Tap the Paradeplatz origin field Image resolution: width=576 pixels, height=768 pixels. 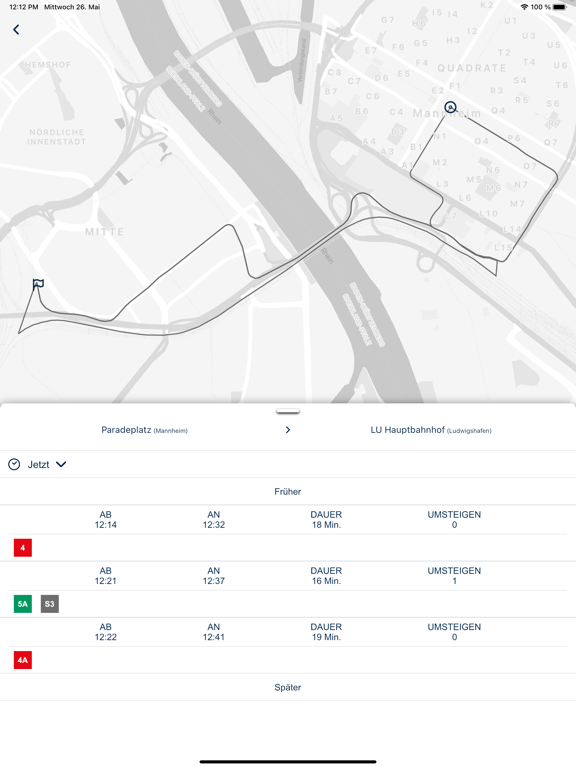click(144, 430)
